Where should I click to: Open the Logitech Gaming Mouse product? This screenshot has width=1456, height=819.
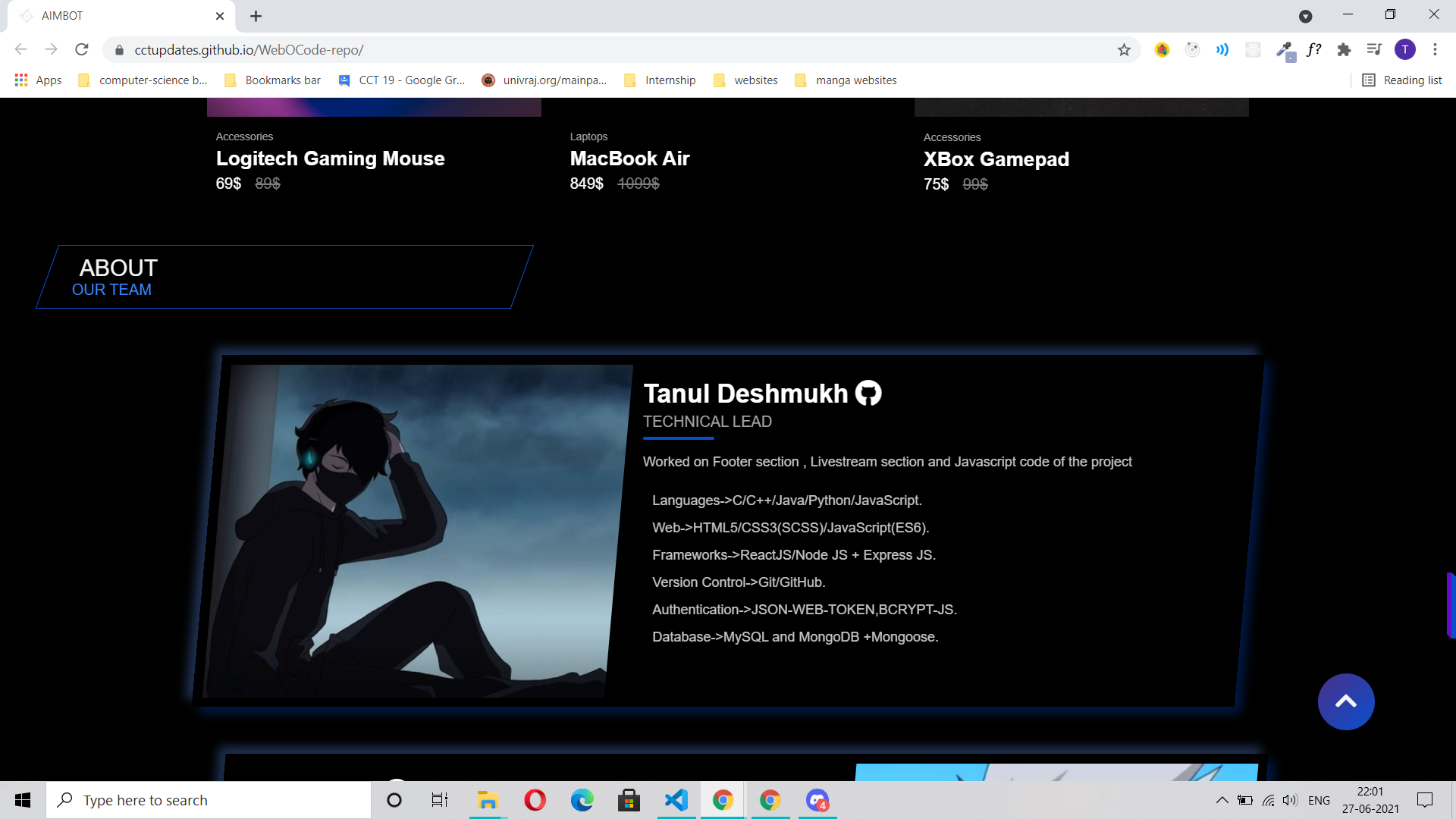pyautogui.click(x=330, y=158)
